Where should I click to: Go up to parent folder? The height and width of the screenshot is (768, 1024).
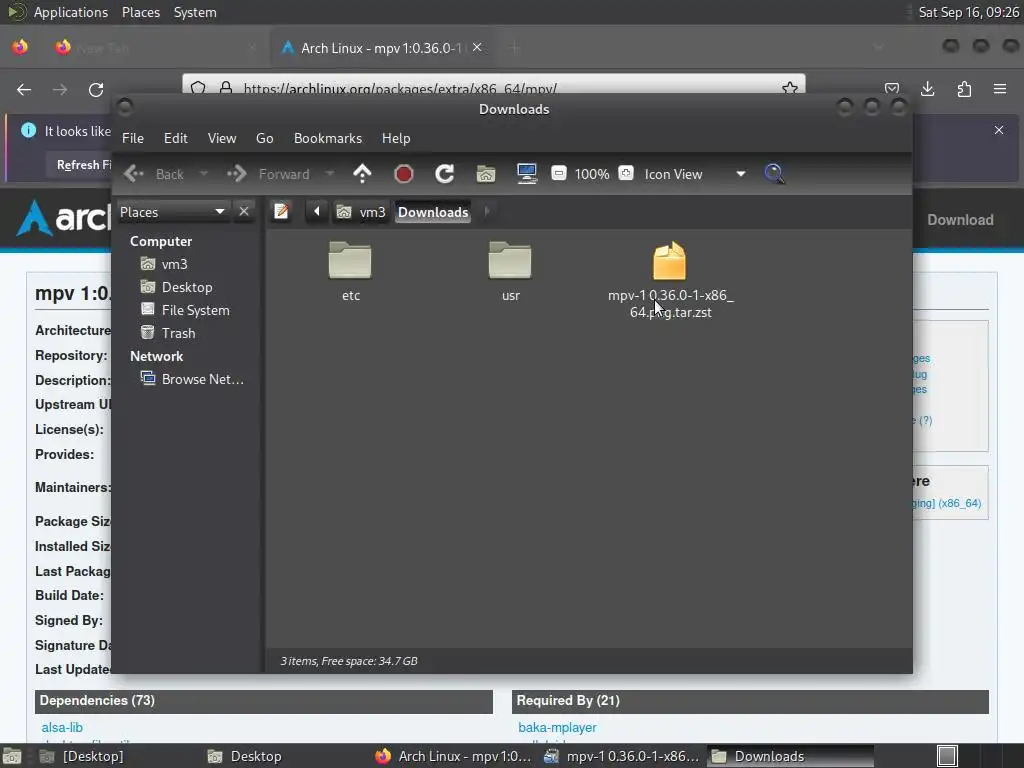click(x=362, y=174)
